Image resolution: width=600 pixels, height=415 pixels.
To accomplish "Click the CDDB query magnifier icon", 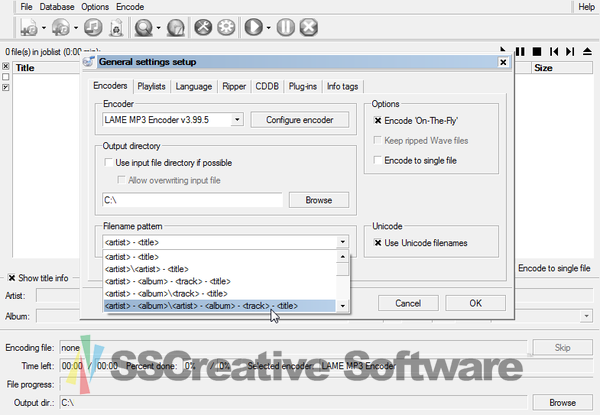I will point(144,28).
